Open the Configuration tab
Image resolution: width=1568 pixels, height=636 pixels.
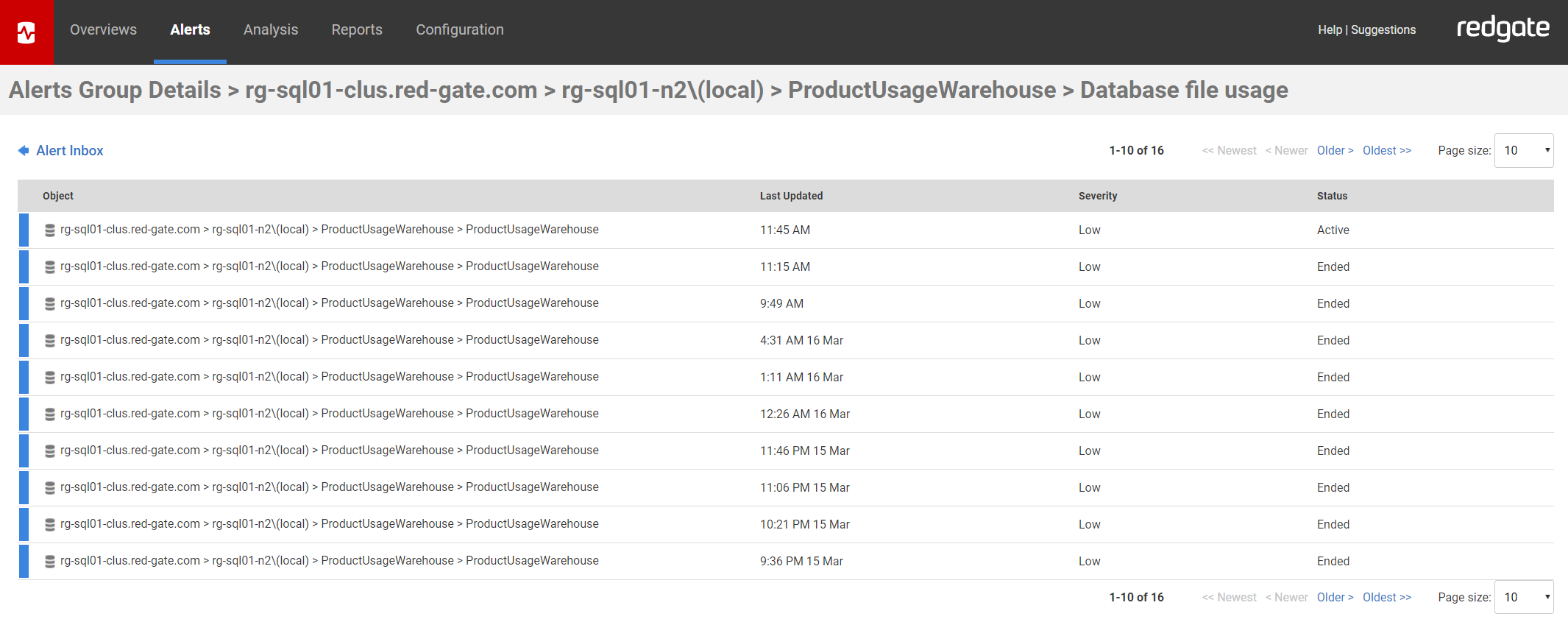click(x=459, y=30)
